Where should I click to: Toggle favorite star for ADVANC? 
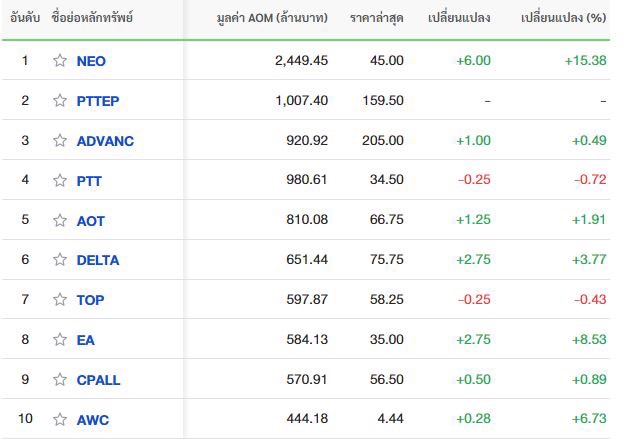[60, 140]
